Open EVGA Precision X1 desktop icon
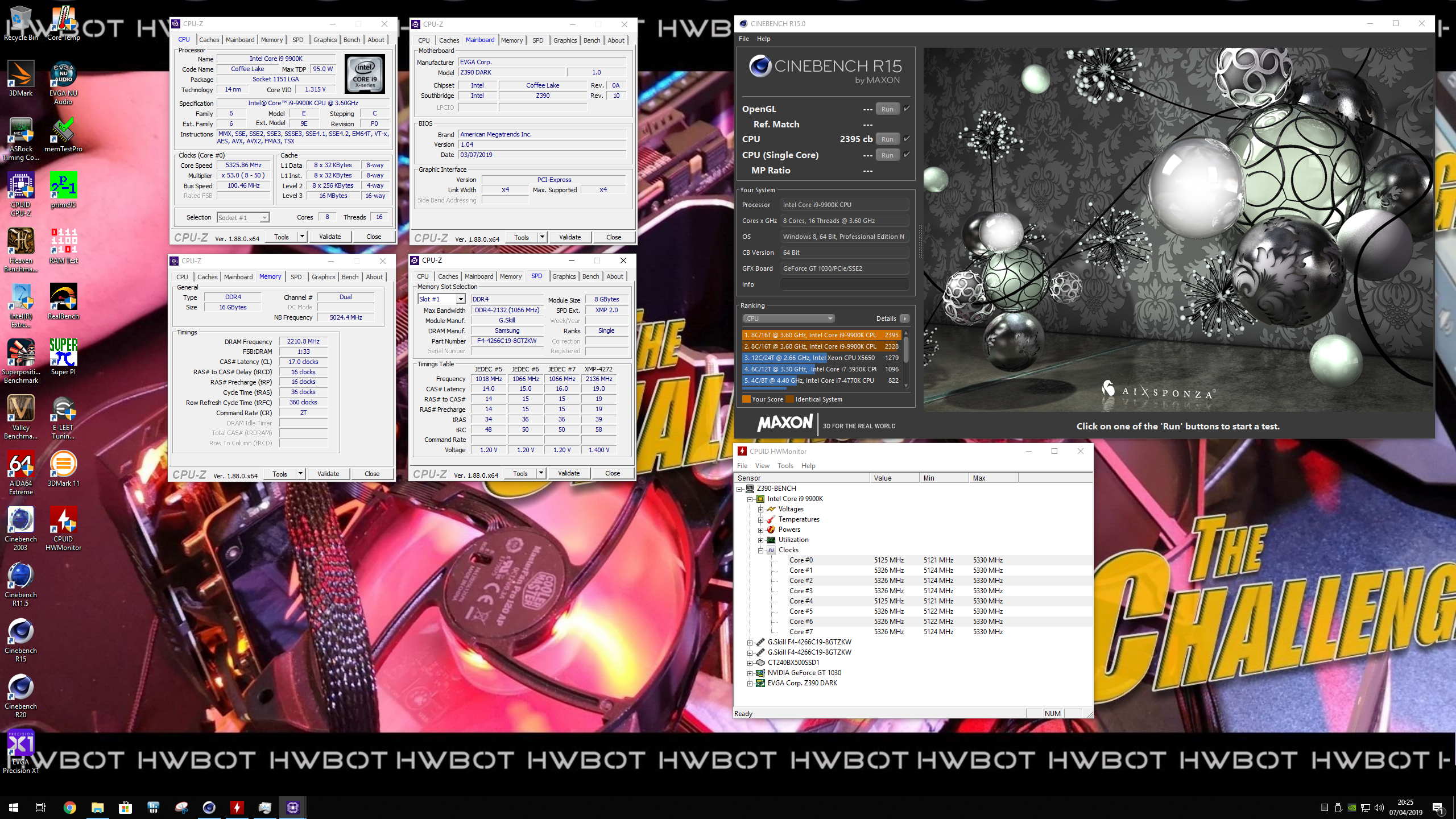The height and width of the screenshot is (819, 1456). 21,752
